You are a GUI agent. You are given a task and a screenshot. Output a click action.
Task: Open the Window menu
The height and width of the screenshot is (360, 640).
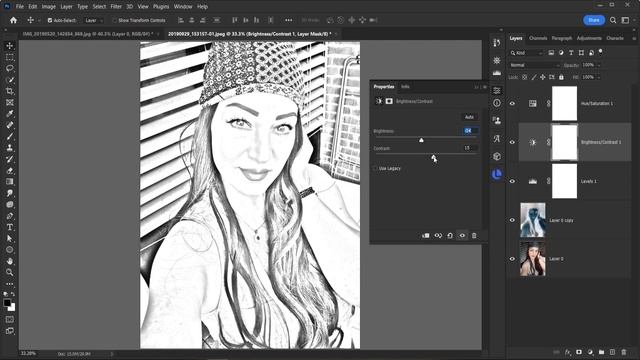point(183,7)
